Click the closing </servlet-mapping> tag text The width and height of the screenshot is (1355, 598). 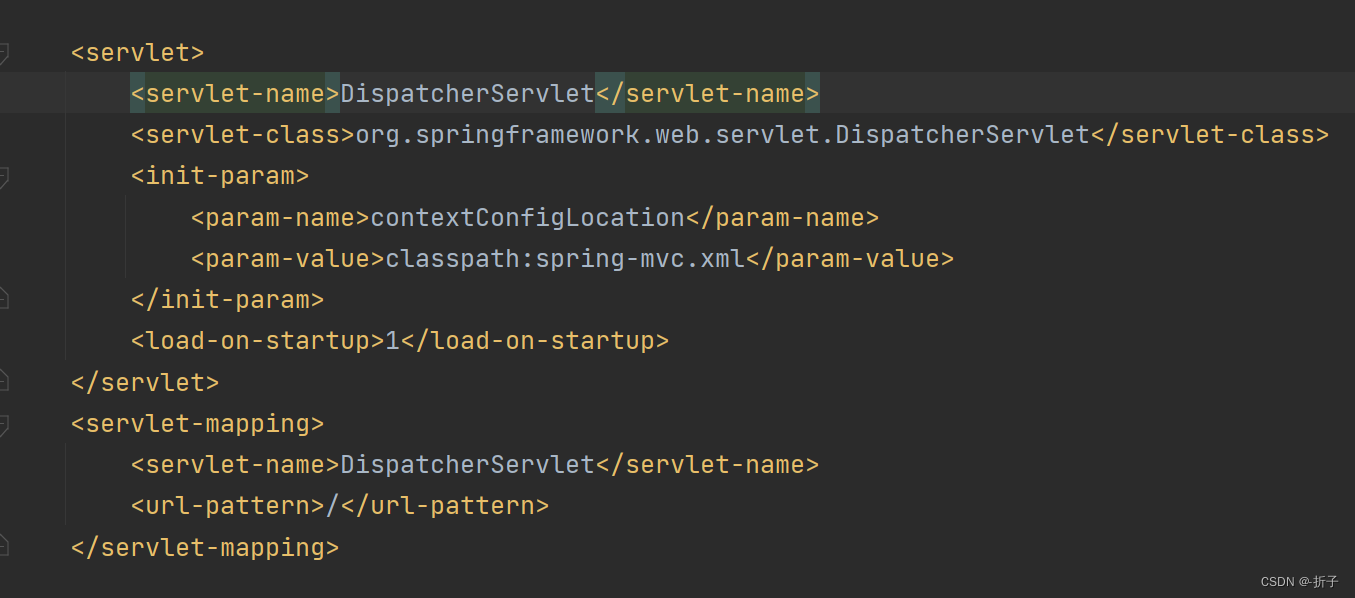point(205,547)
